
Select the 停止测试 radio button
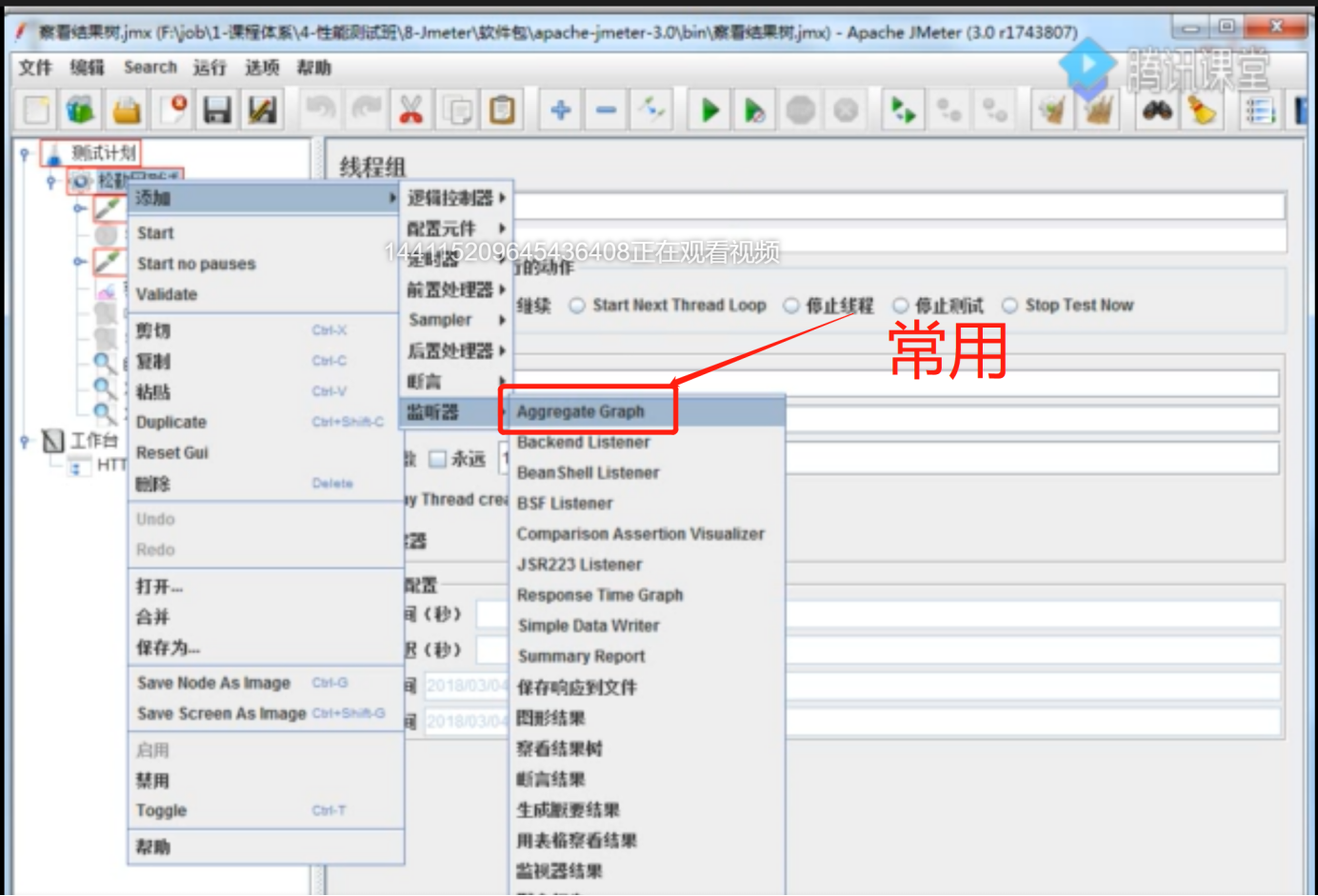click(901, 306)
